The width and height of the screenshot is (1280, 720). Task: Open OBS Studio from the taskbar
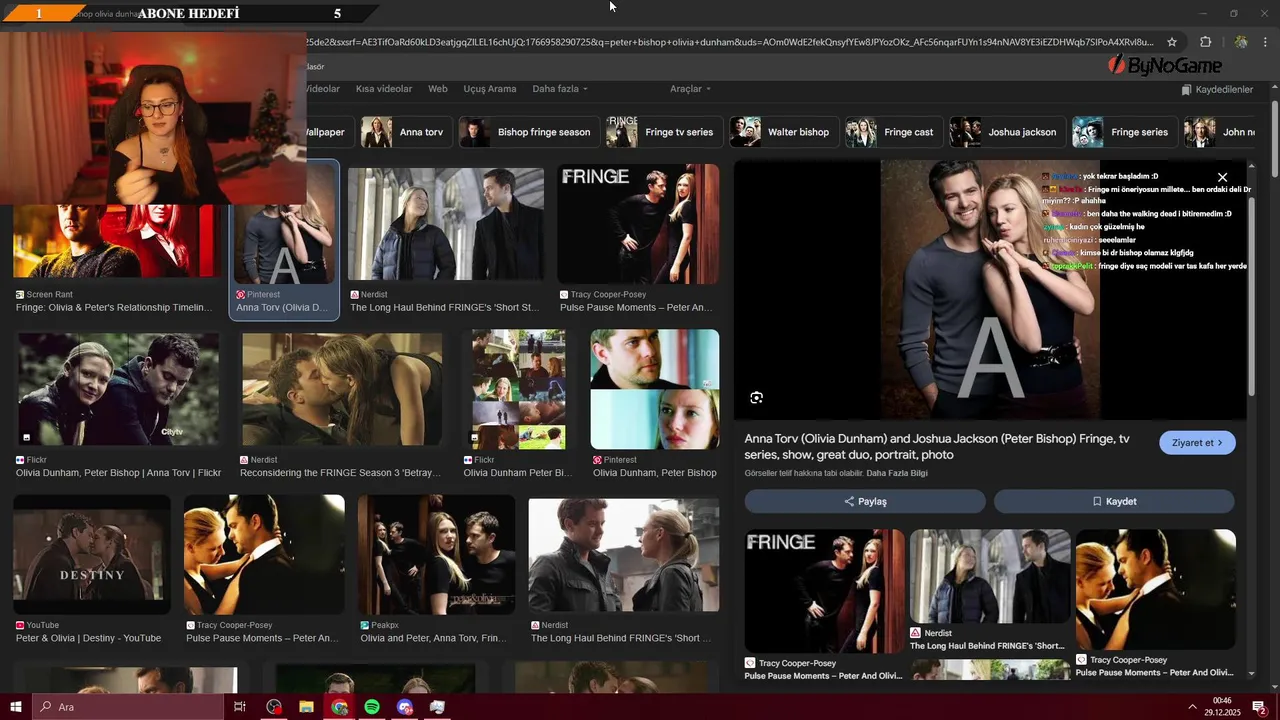pyautogui.click(x=274, y=707)
